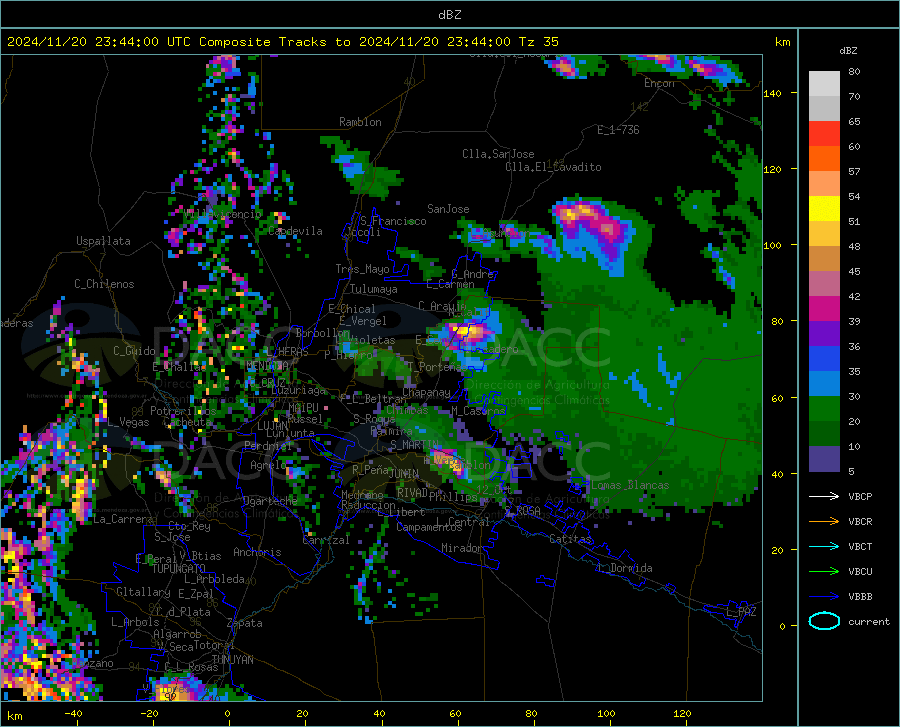
Task: Click the light blue 35 dBZ swatch
Action: tap(824, 384)
